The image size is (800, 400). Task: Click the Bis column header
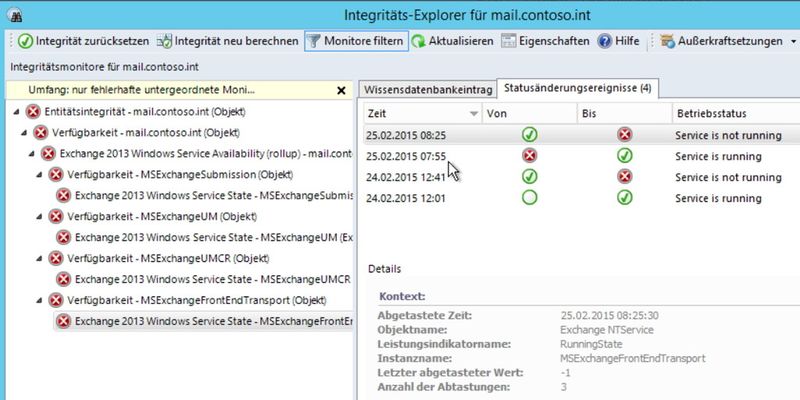(624, 114)
